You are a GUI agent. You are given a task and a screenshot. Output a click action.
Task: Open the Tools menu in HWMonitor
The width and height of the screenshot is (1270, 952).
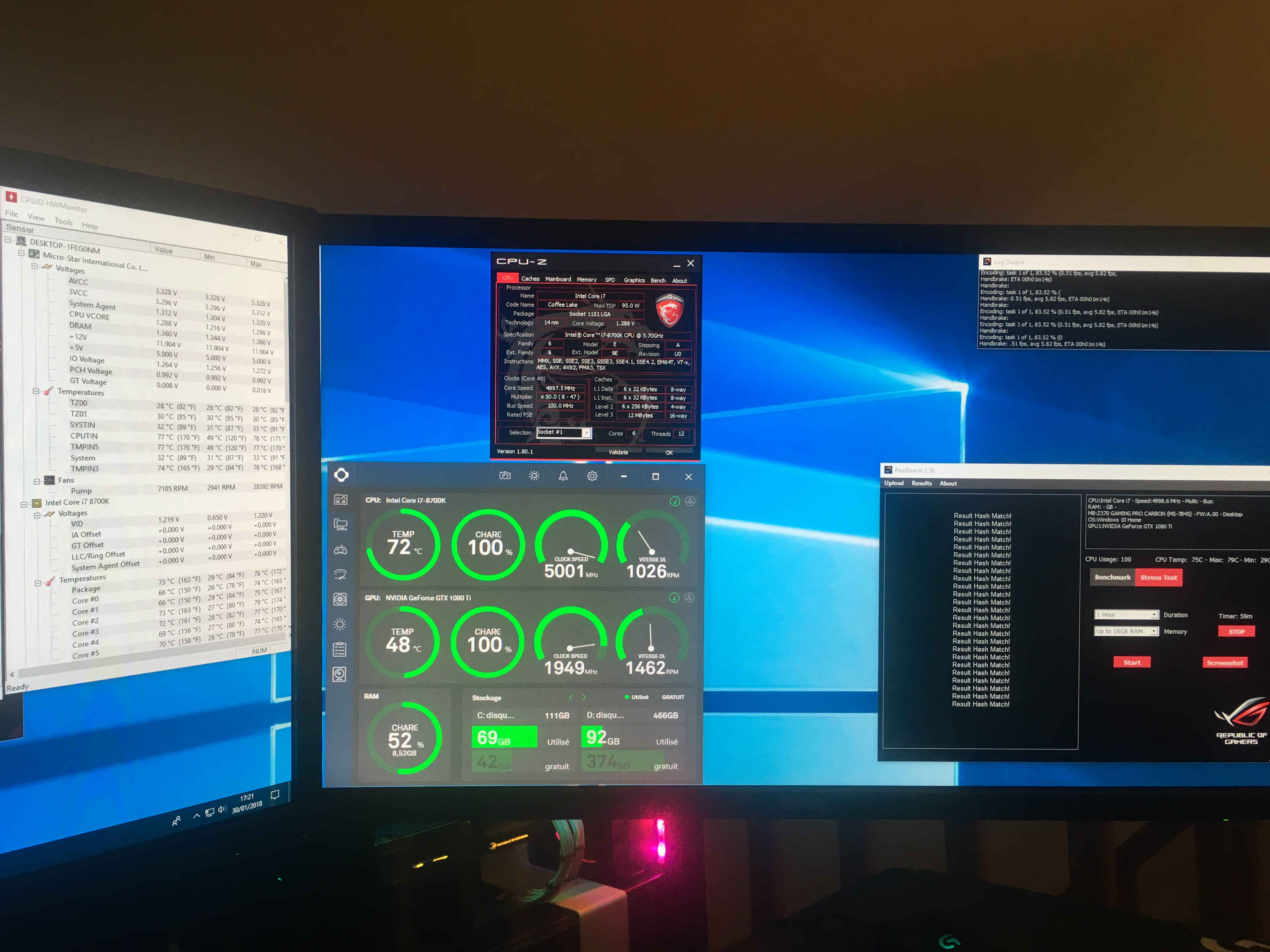click(x=63, y=221)
